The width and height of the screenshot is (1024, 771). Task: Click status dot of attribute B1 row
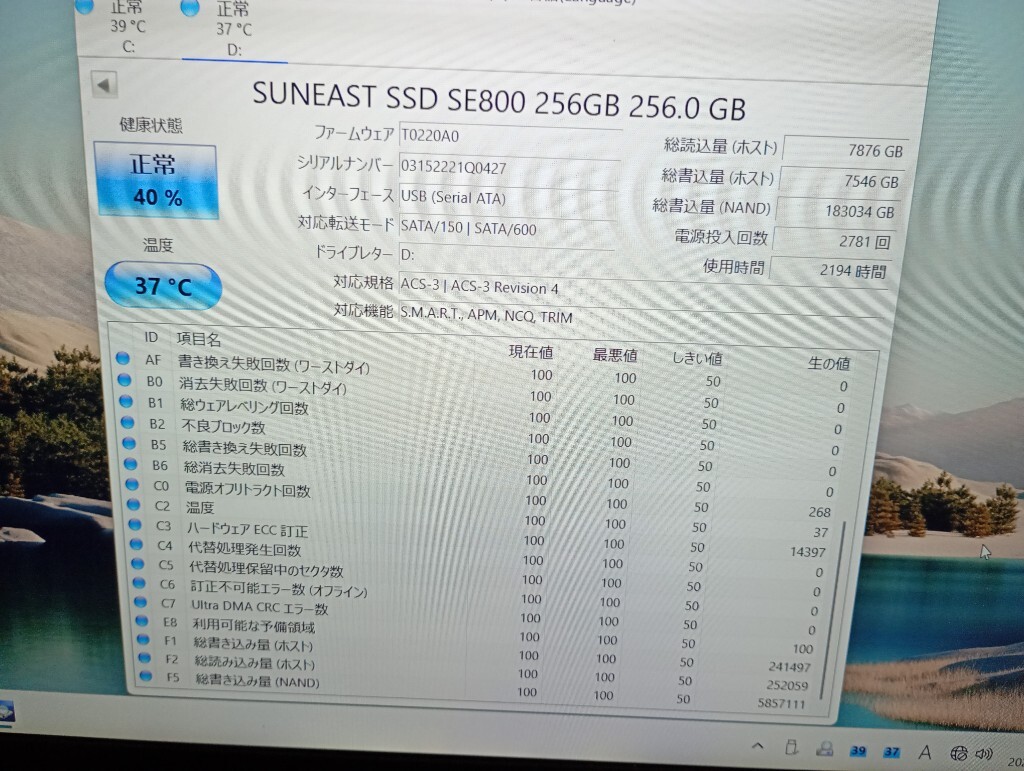(x=126, y=401)
